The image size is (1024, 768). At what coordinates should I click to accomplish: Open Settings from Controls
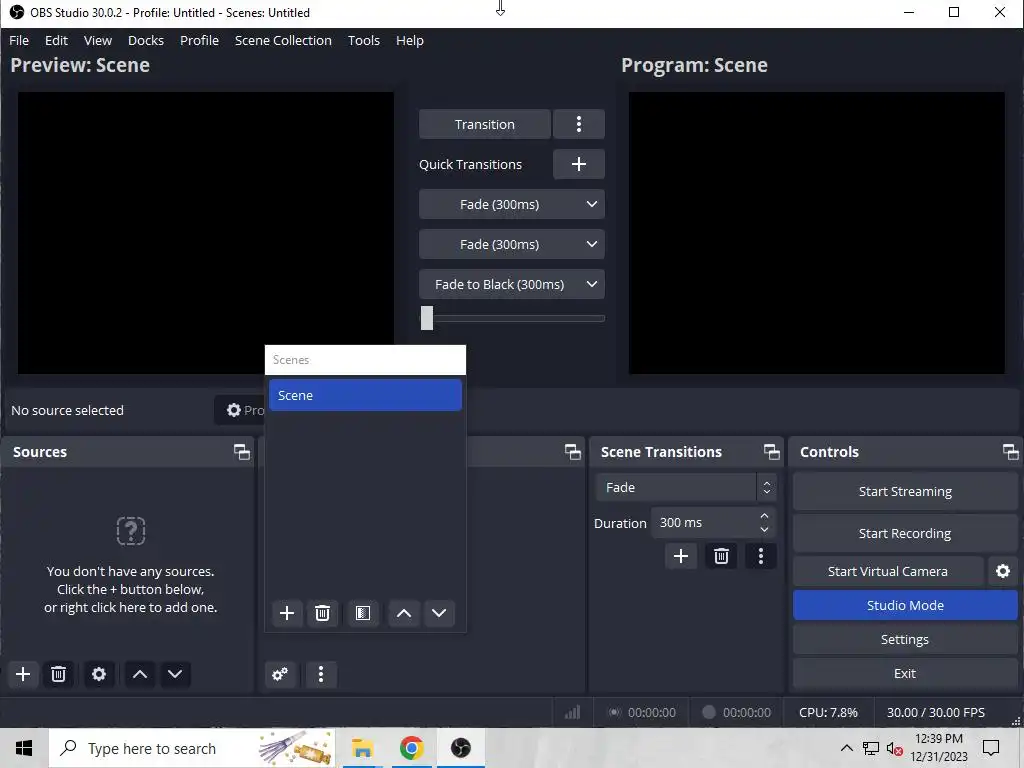[905, 639]
